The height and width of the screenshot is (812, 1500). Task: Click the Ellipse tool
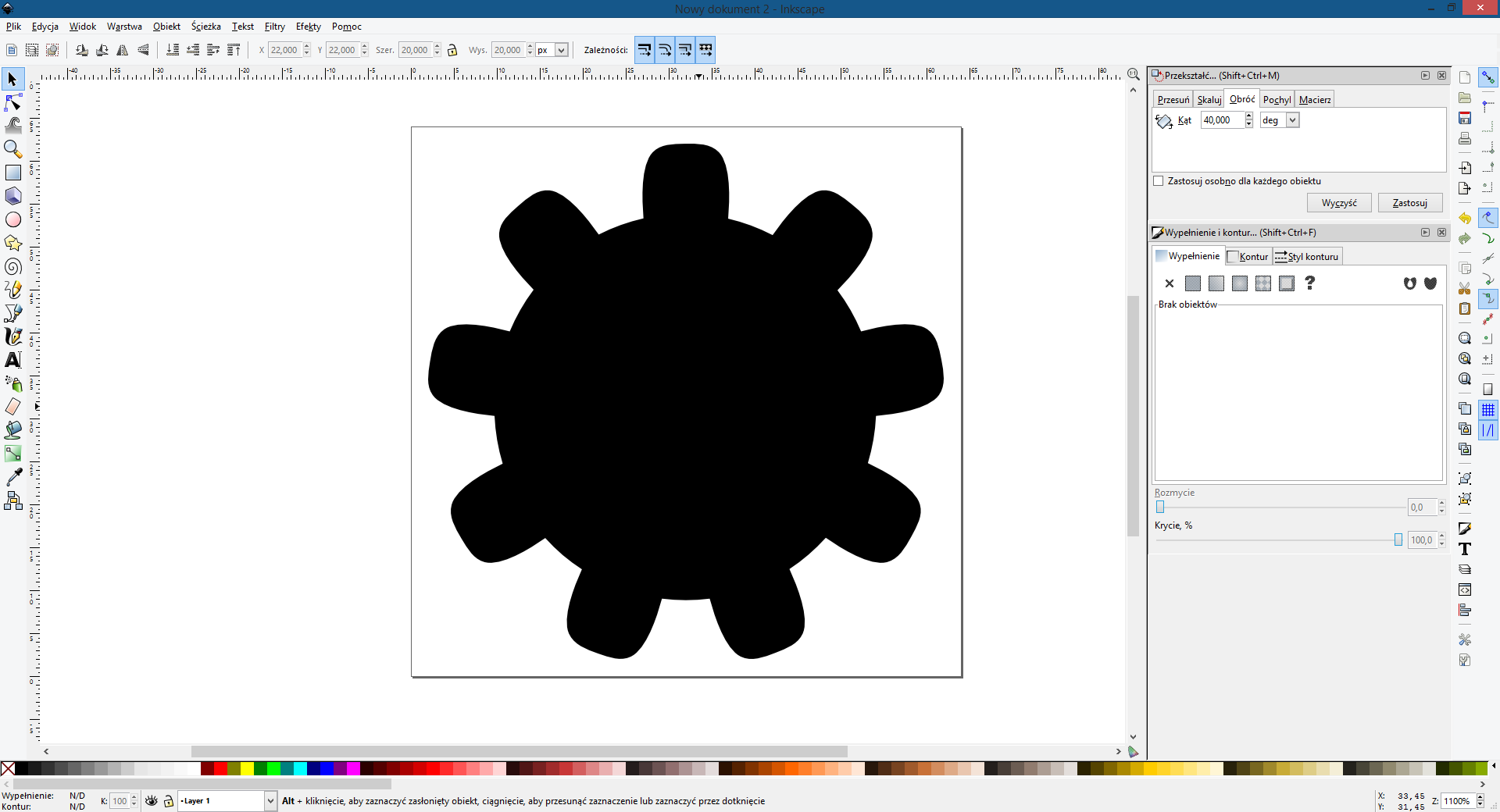click(13, 220)
